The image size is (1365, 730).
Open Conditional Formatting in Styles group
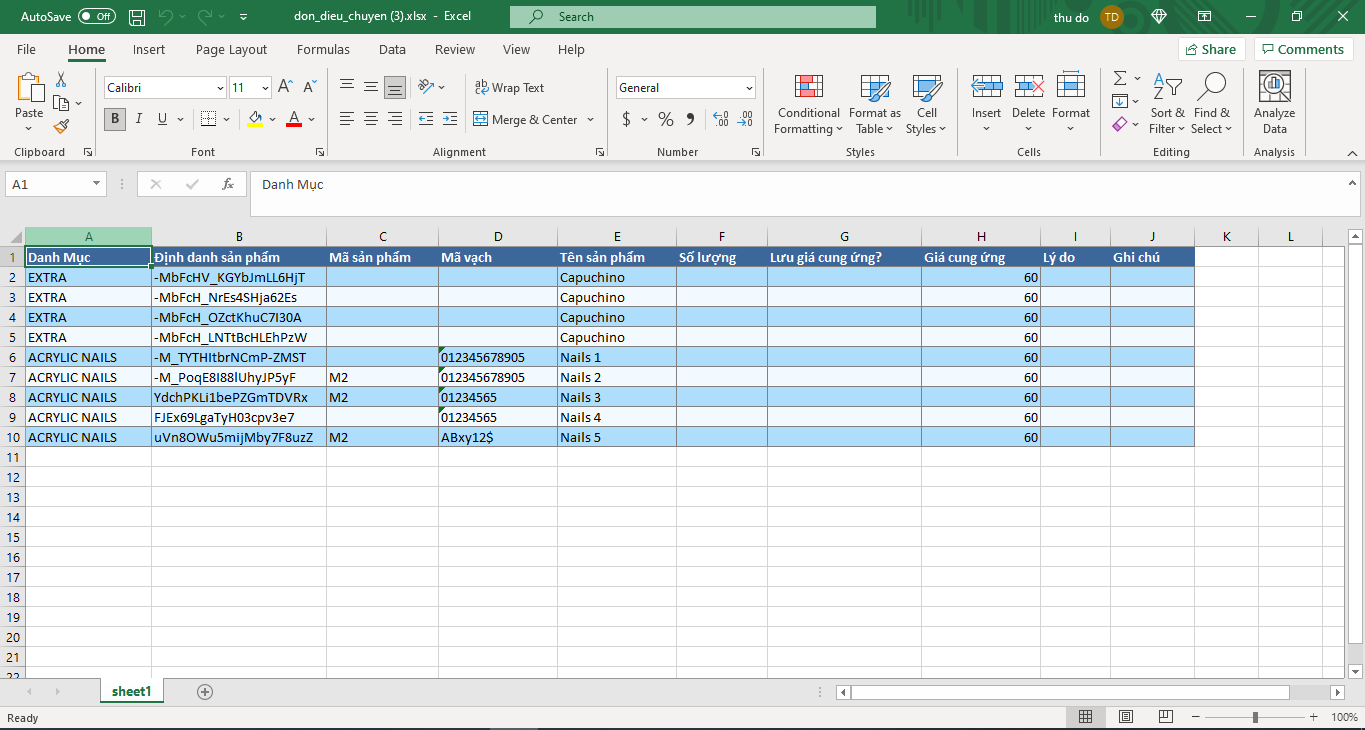808,103
